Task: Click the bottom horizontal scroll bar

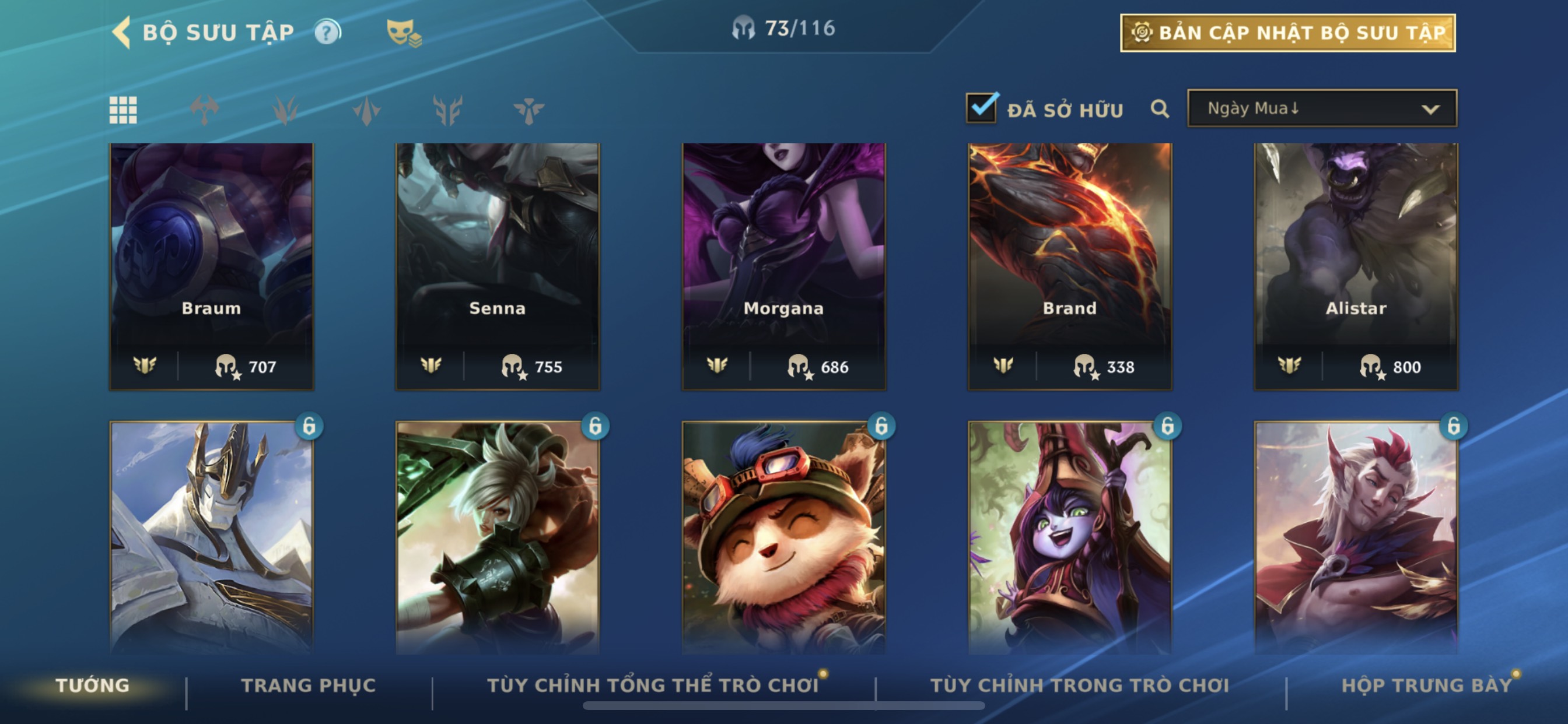Action: click(x=784, y=706)
